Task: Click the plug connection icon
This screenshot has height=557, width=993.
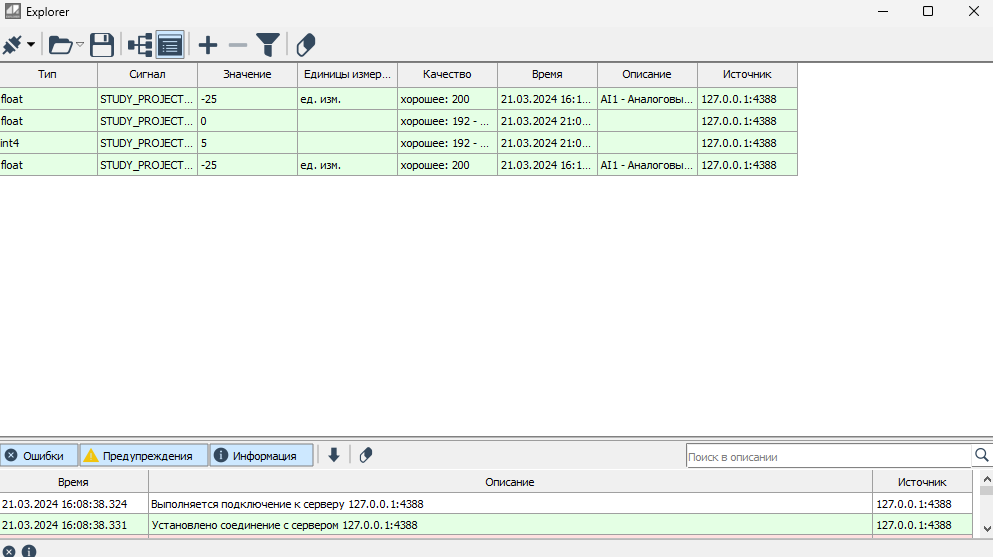Action: (x=13, y=44)
